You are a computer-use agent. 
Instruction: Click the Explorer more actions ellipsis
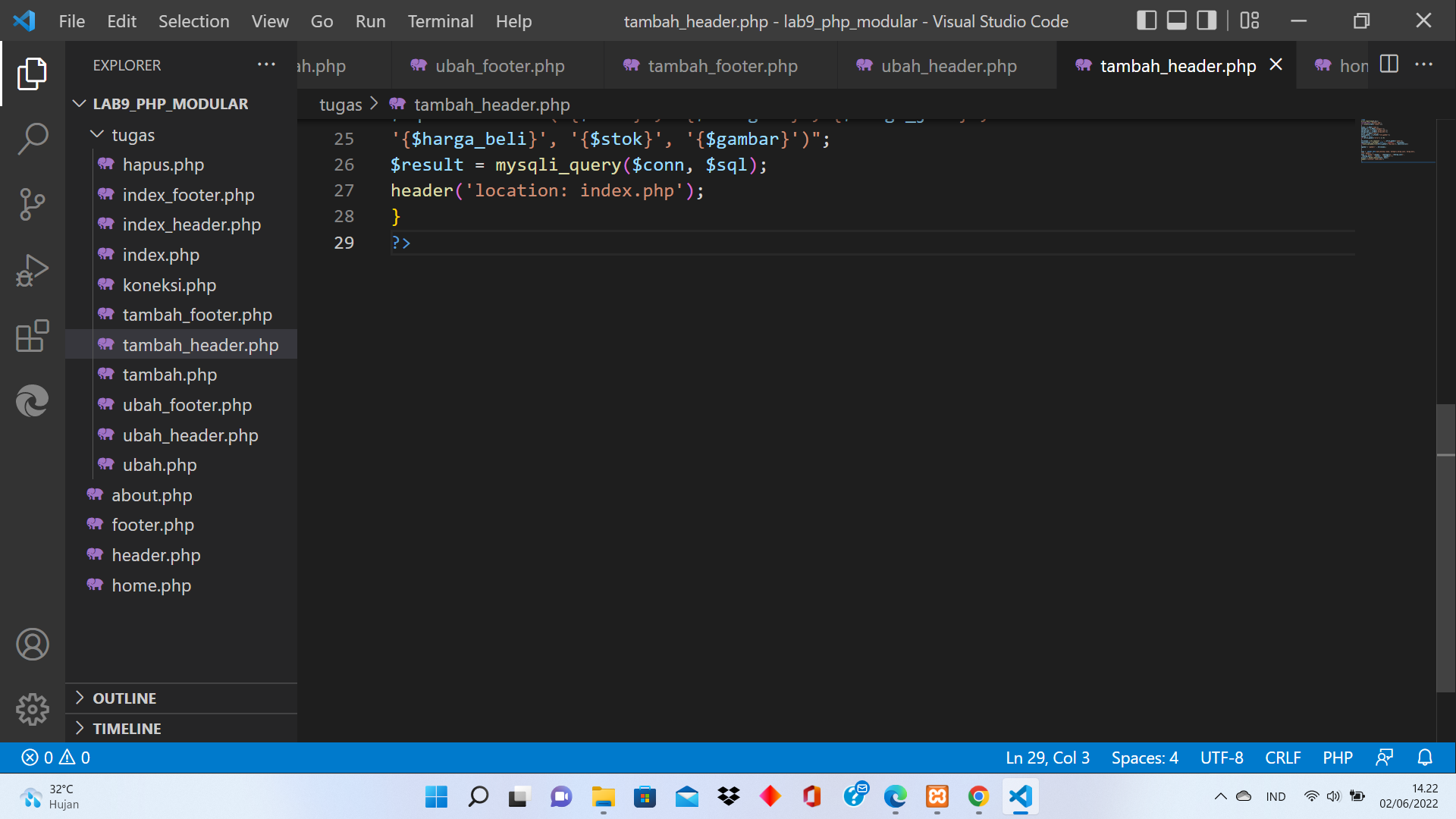tap(266, 65)
